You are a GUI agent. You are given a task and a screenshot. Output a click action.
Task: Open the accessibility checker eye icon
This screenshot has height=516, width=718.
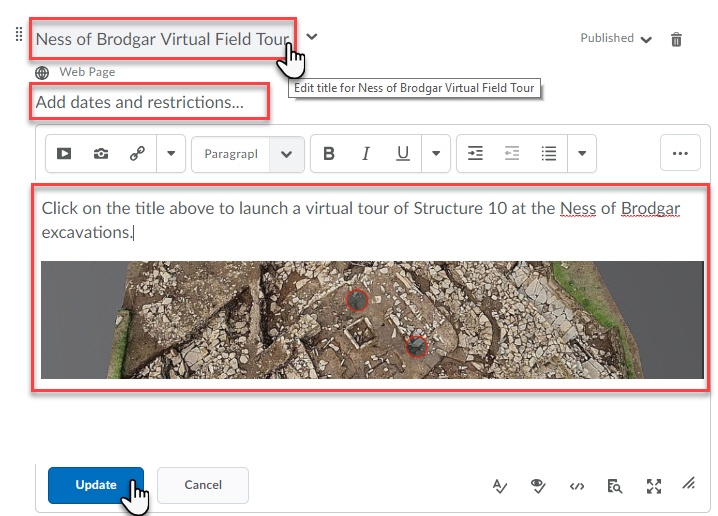(x=538, y=486)
